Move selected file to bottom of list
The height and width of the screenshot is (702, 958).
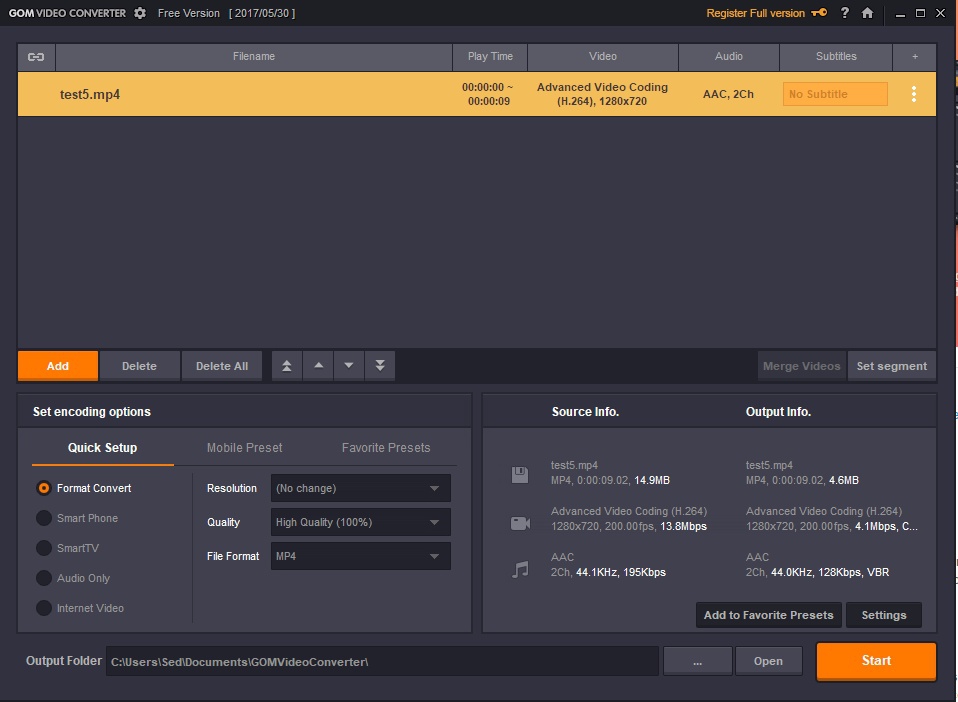pos(380,366)
